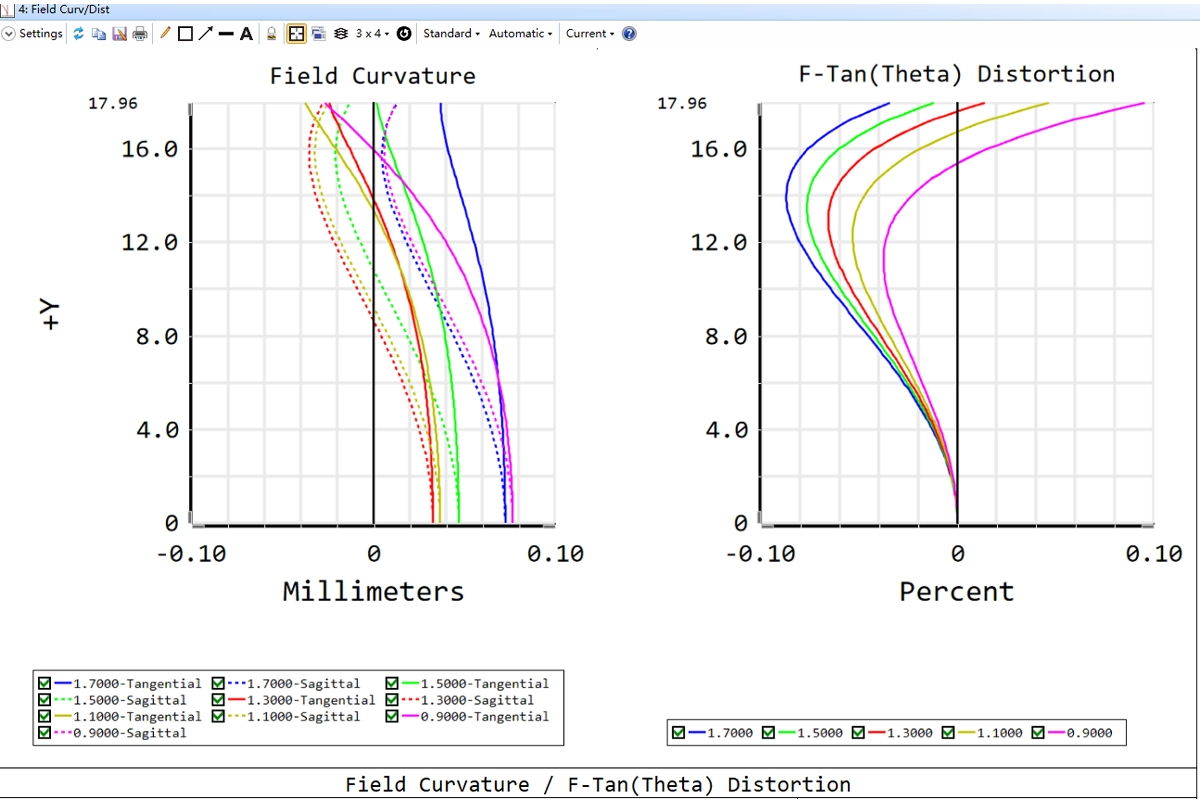Click the print icon
Viewport: 1200px width, 800px height.
(x=140, y=34)
